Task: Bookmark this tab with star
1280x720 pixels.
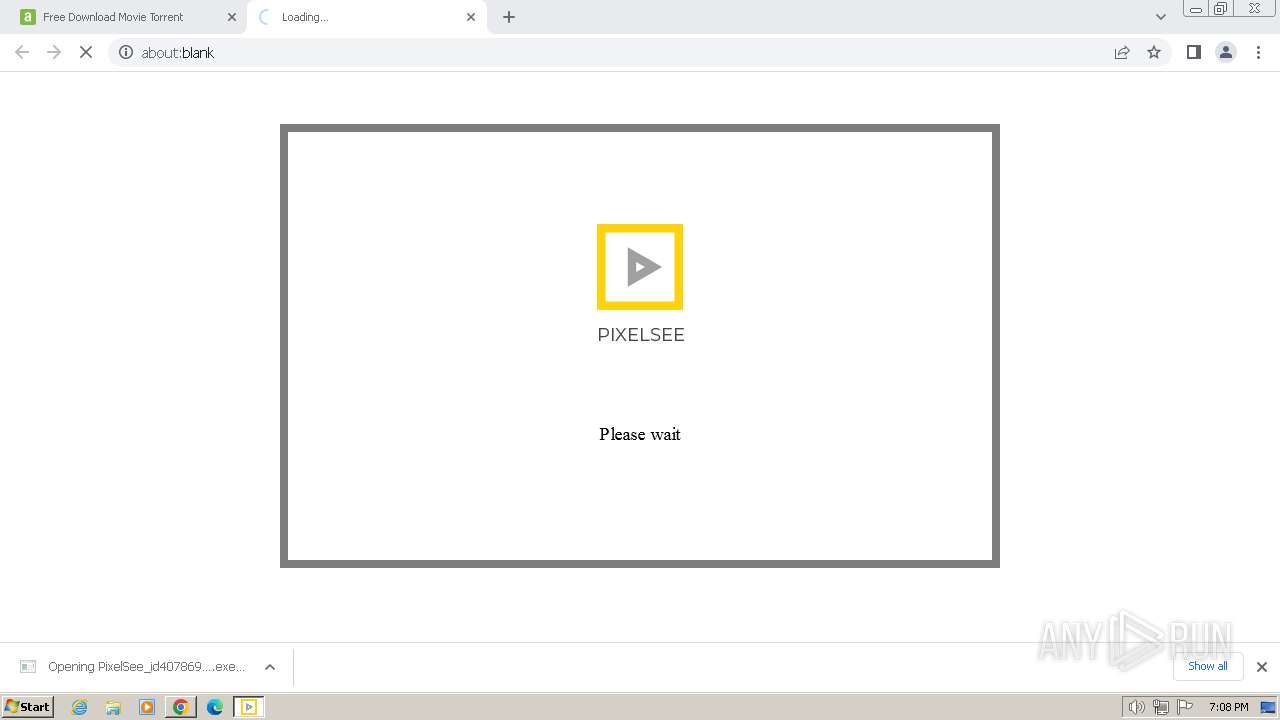Action: point(1154,52)
